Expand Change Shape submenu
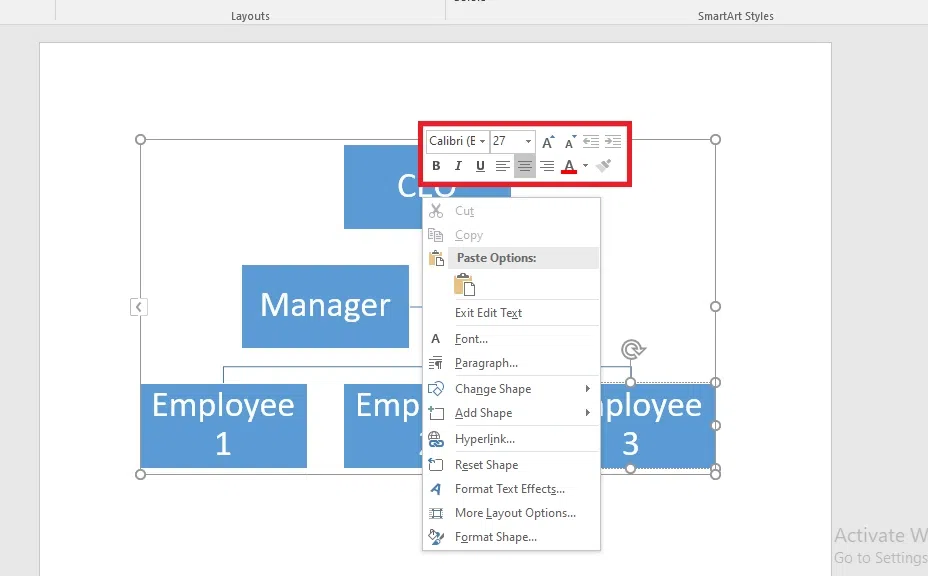 tap(511, 388)
